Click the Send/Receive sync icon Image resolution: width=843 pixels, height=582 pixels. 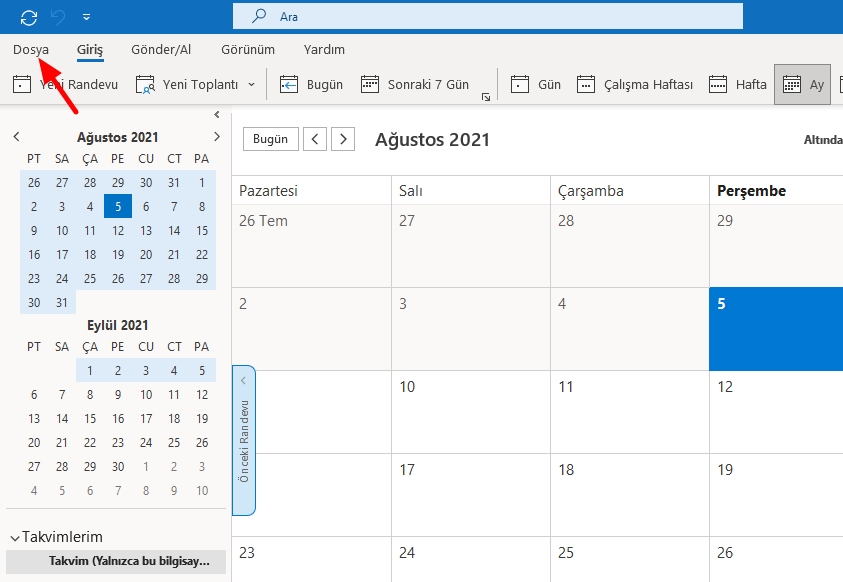(x=27, y=15)
